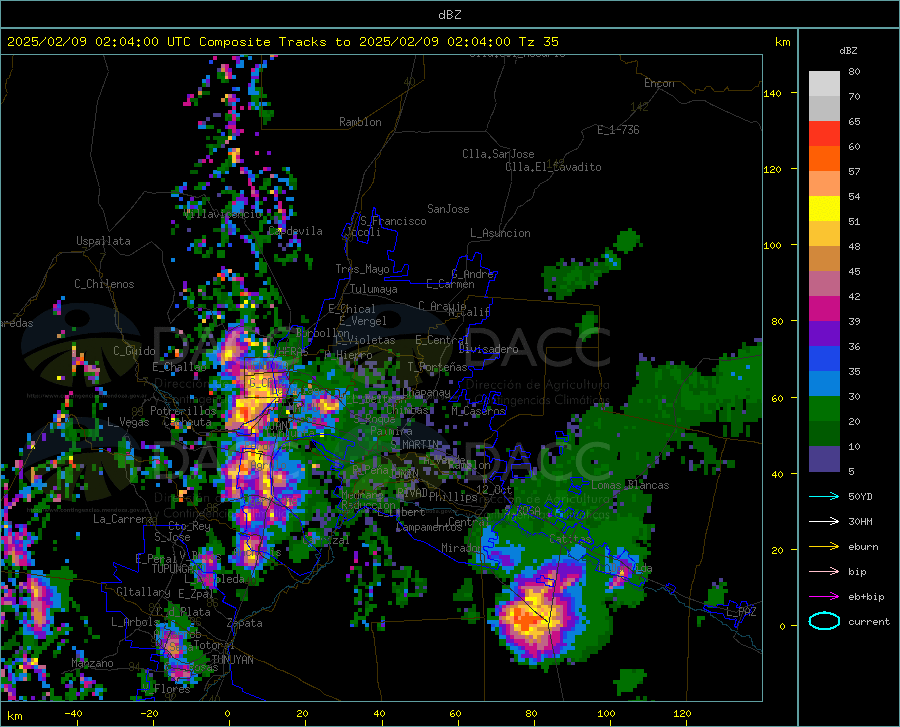This screenshot has height=727, width=900.
Task: Click the magenta eb+bip arrow in legend
Action: pyautogui.click(x=824, y=597)
